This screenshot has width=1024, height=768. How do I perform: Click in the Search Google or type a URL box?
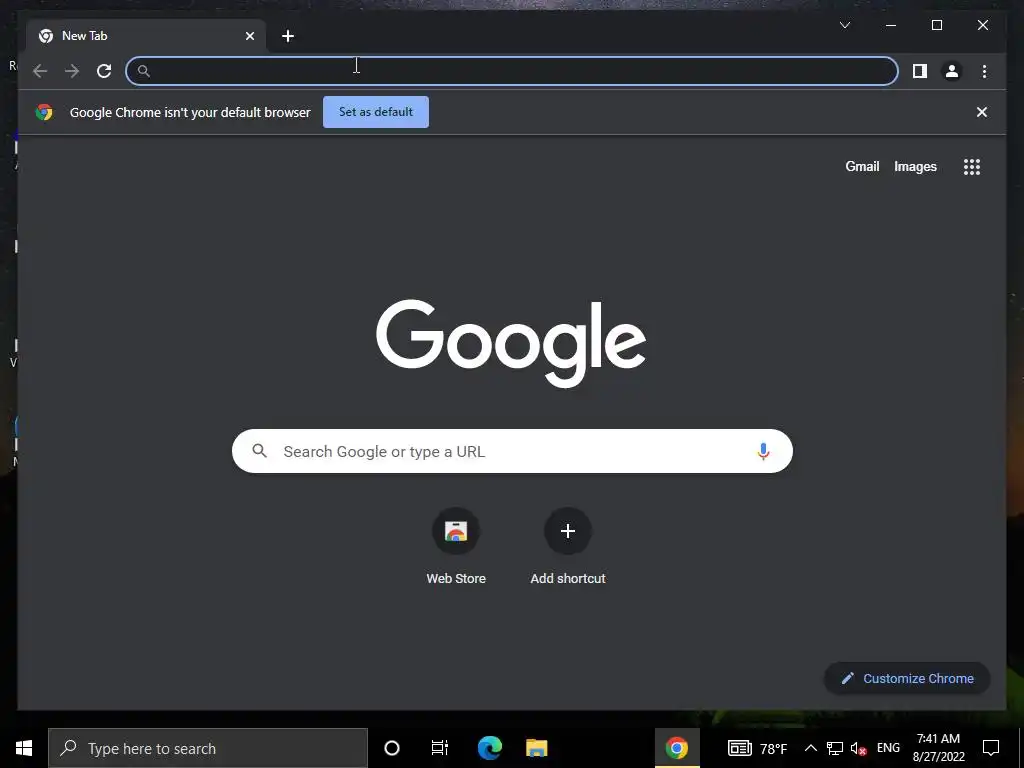[x=512, y=451]
